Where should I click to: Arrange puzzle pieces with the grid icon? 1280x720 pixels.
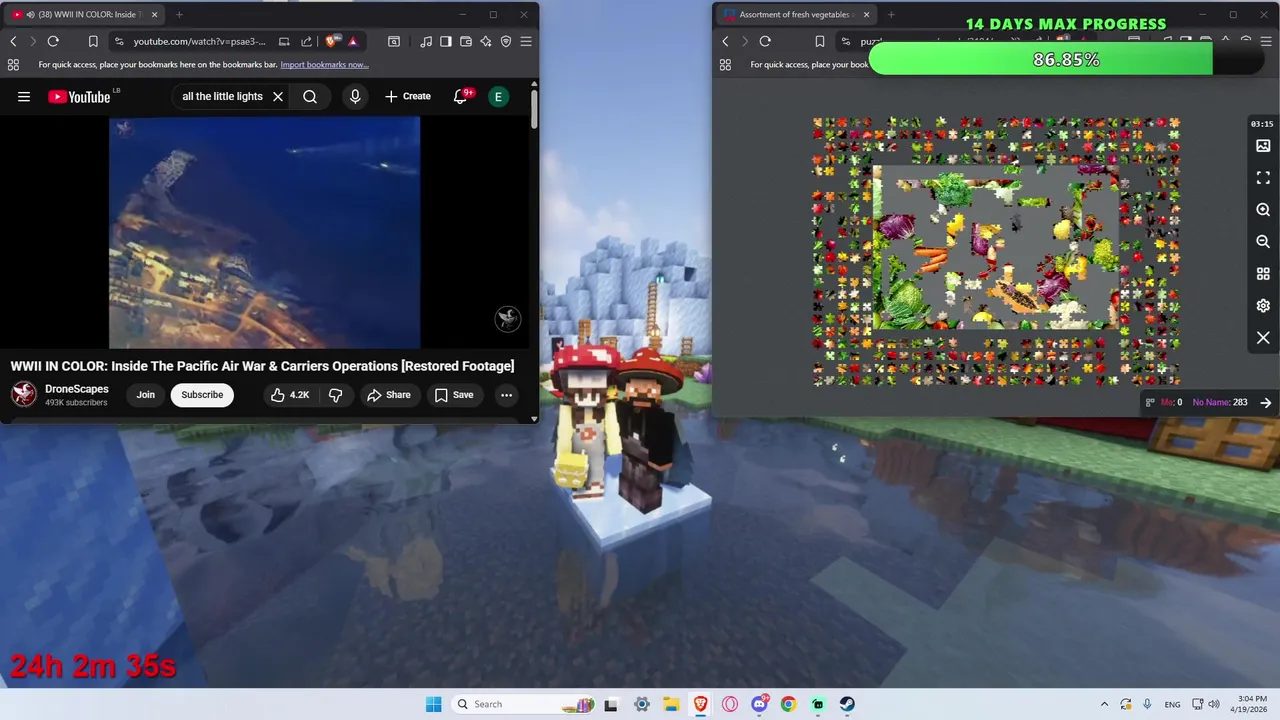1263,274
